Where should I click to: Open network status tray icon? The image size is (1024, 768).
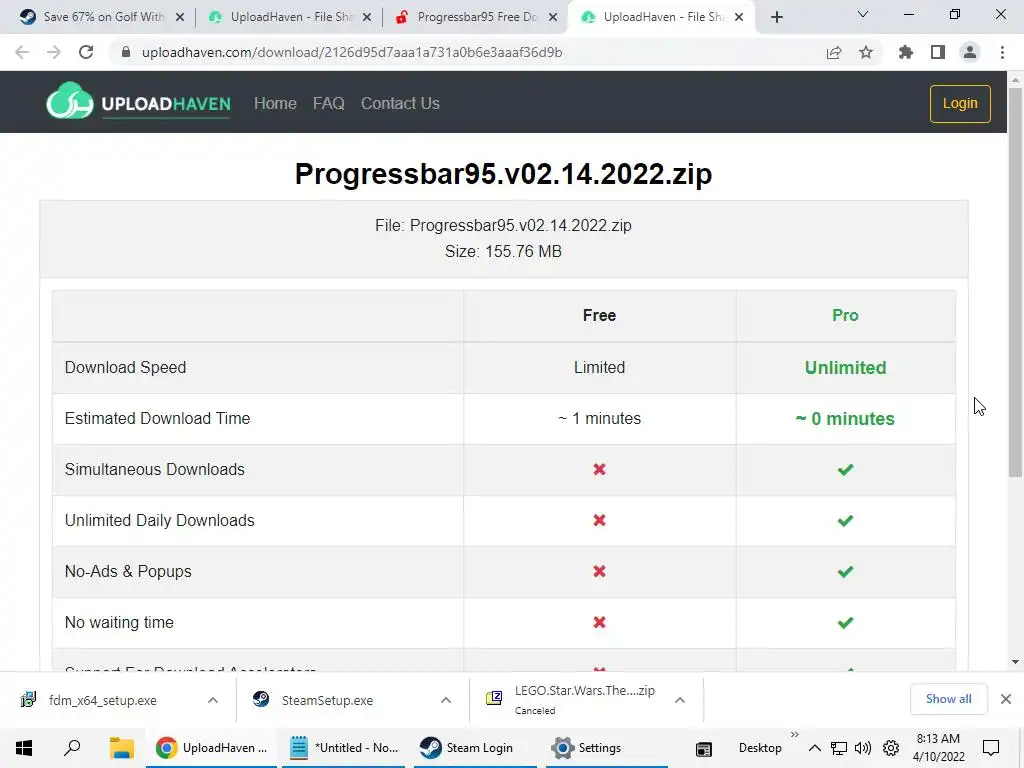tap(839, 748)
